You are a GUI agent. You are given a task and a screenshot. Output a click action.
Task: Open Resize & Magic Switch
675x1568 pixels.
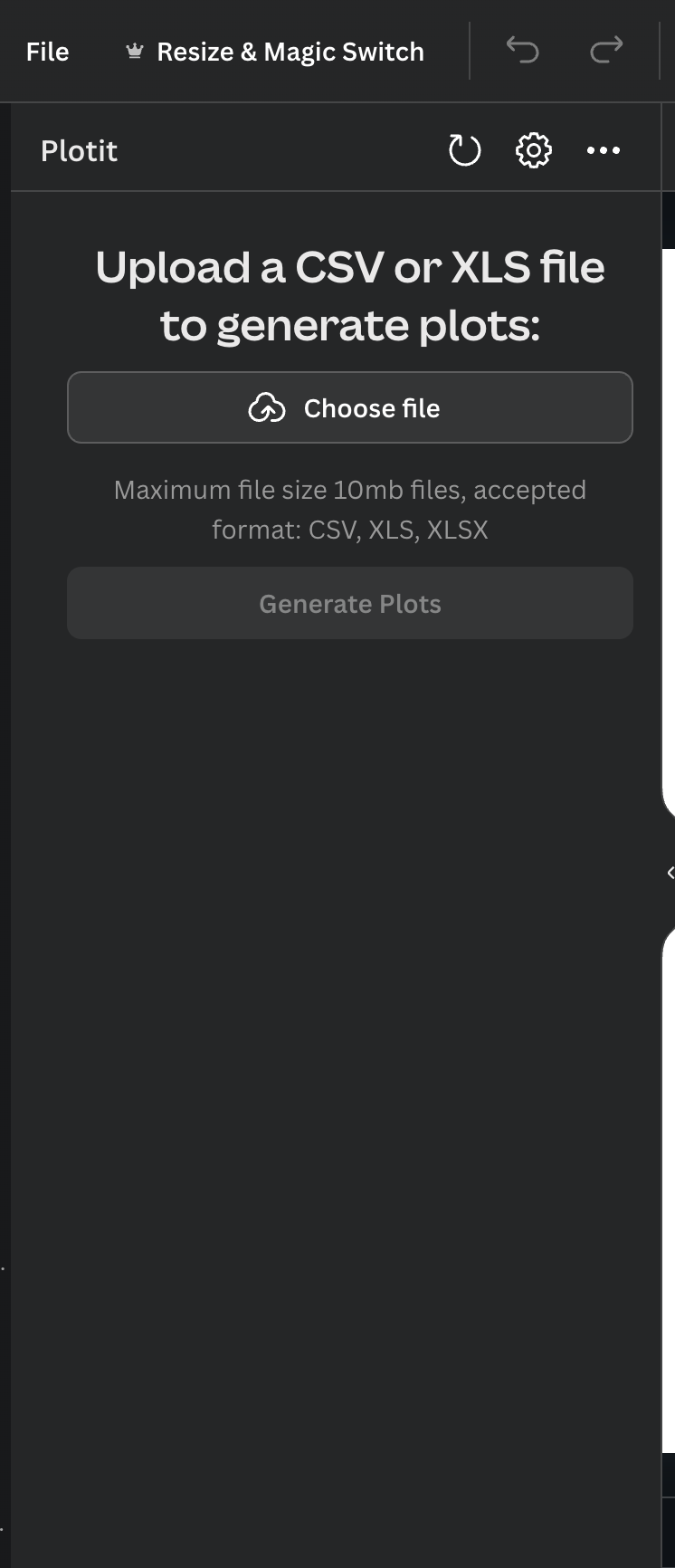click(290, 52)
